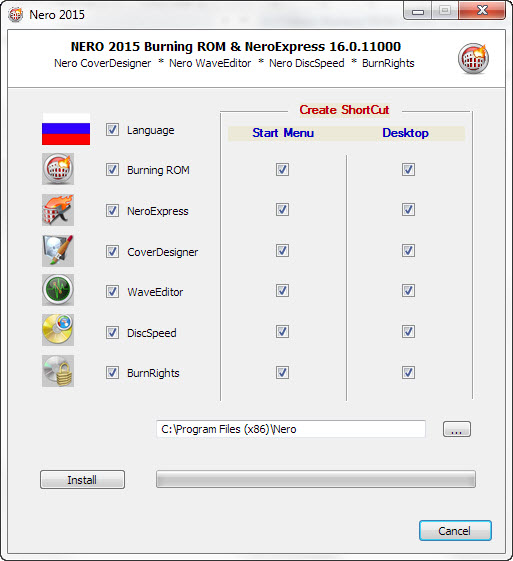The width and height of the screenshot is (513, 561).
Task: Uncheck CoverDesigner Start Menu shortcut
Action: [x=282, y=250]
